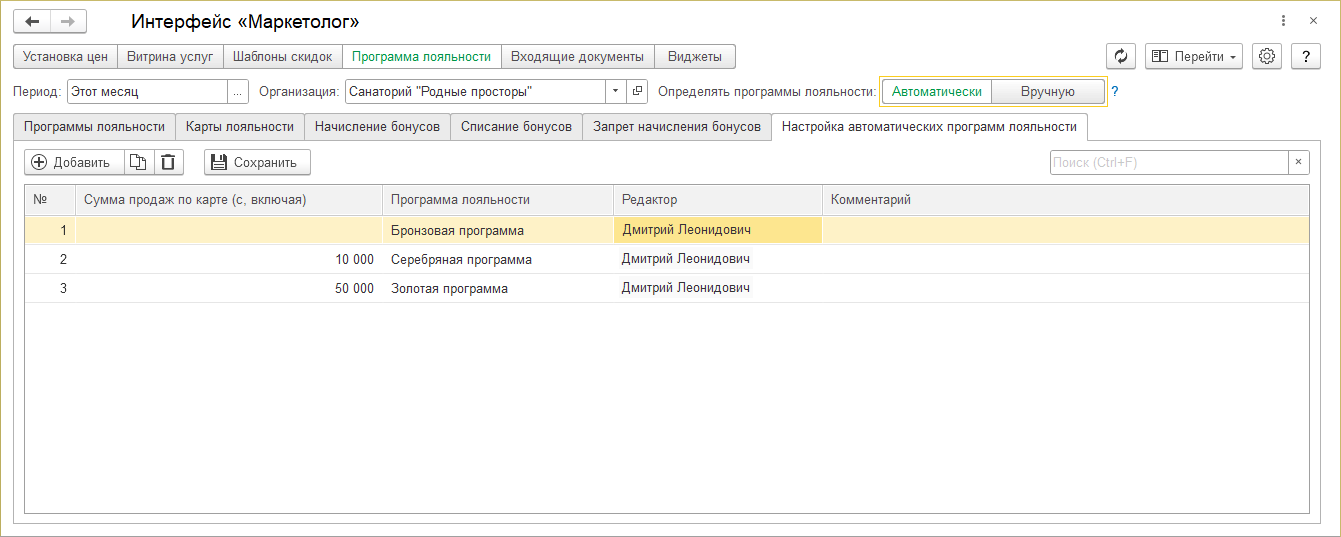This screenshot has height=537, width=1341.
Task: Clear search with the x icon
Action: pyautogui.click(x=1298, y=162)
